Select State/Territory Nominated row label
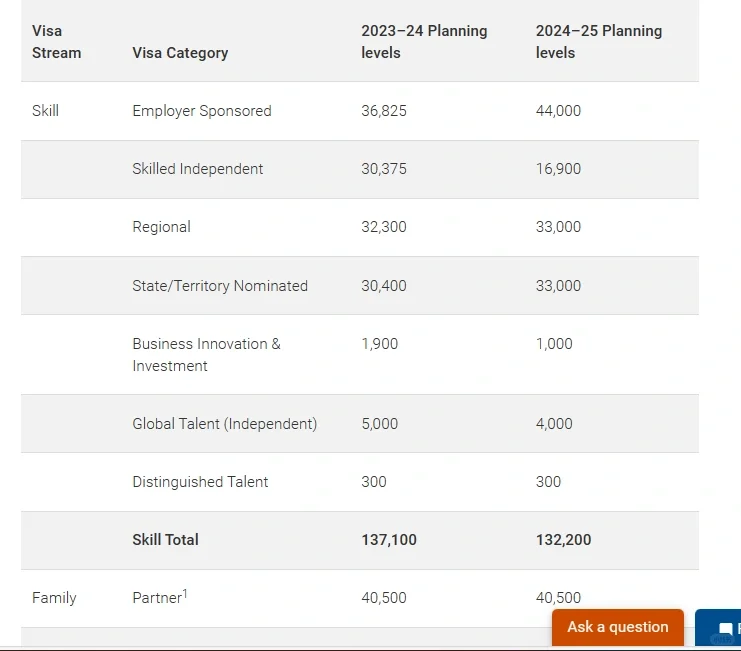This screenshot has width=741, height=651. [220, 286]
